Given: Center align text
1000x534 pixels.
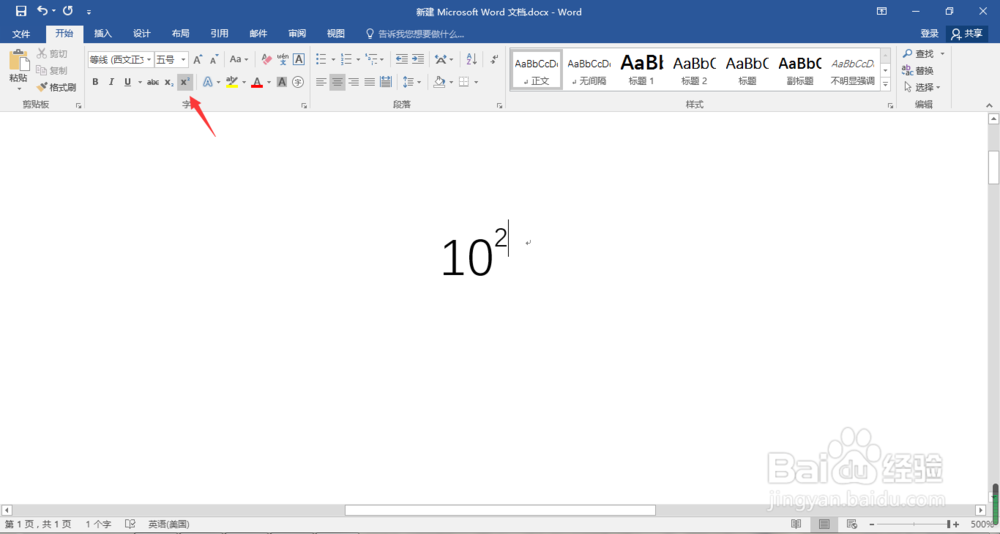Looking at the screenshot, I should pos(337,82).
